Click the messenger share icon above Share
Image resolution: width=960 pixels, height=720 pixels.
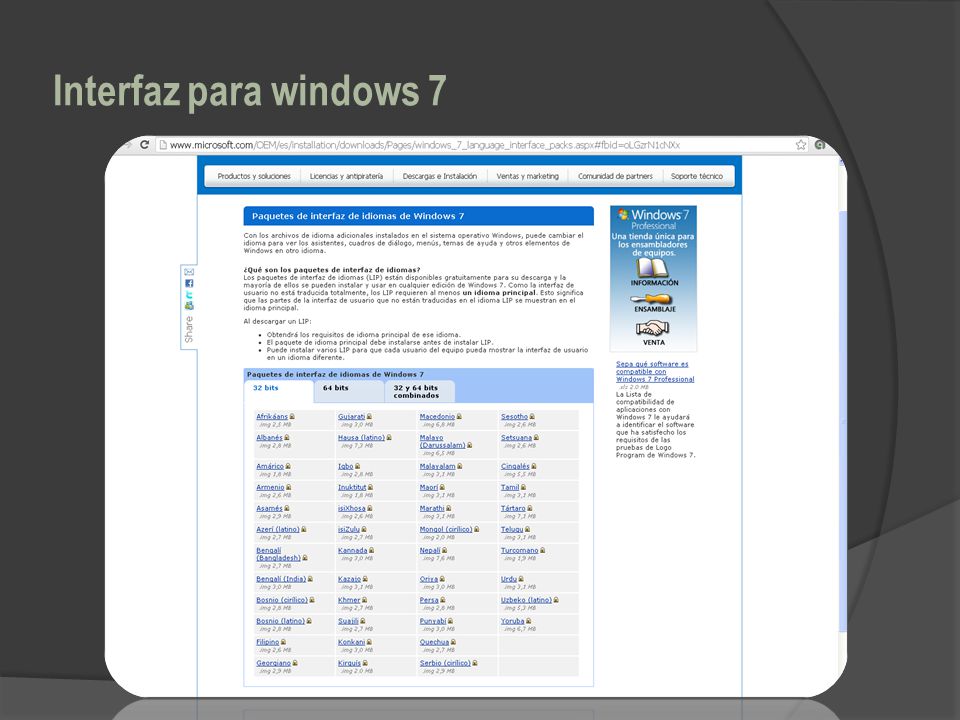click(189, 306)
